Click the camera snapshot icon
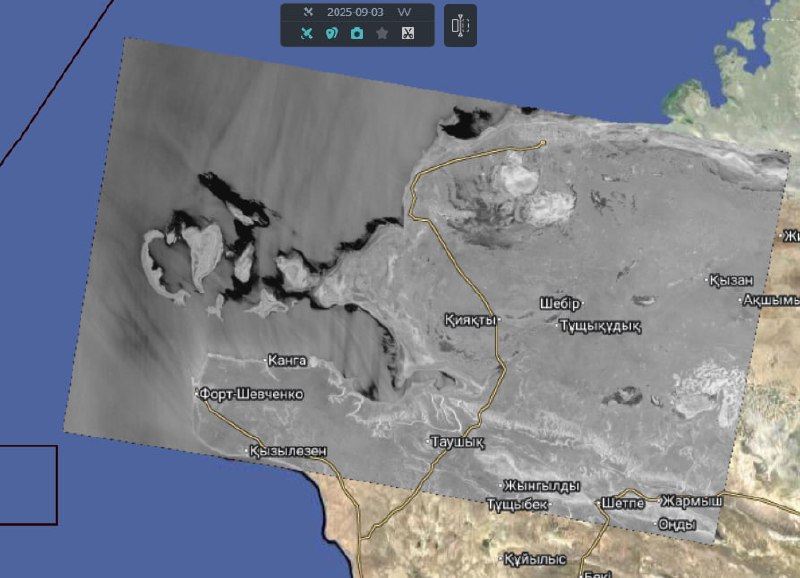Screen dimensions: 800x578 357,33
